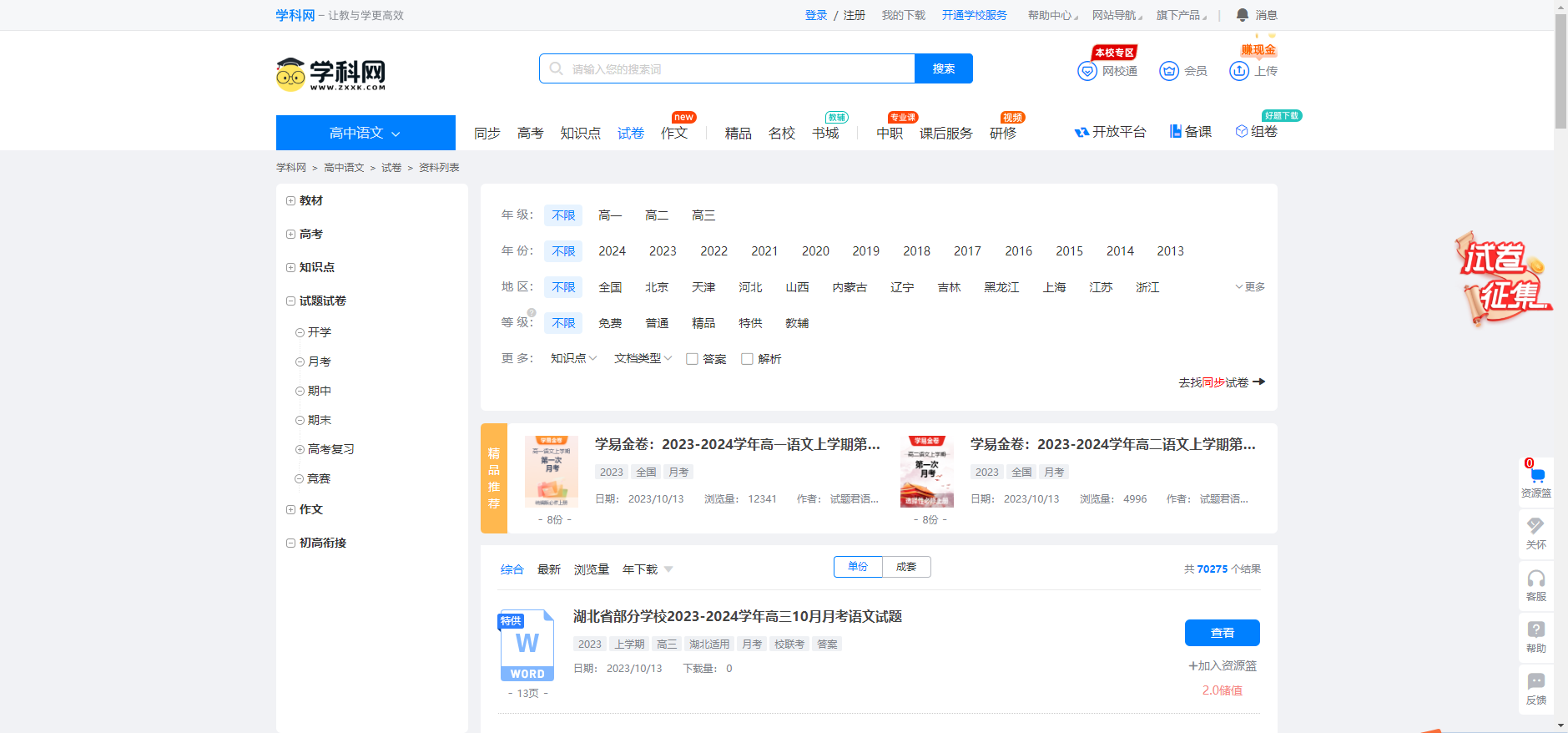Select year 2024 filter
This screenshot has height=733, width=1568.
pos(612,251)
